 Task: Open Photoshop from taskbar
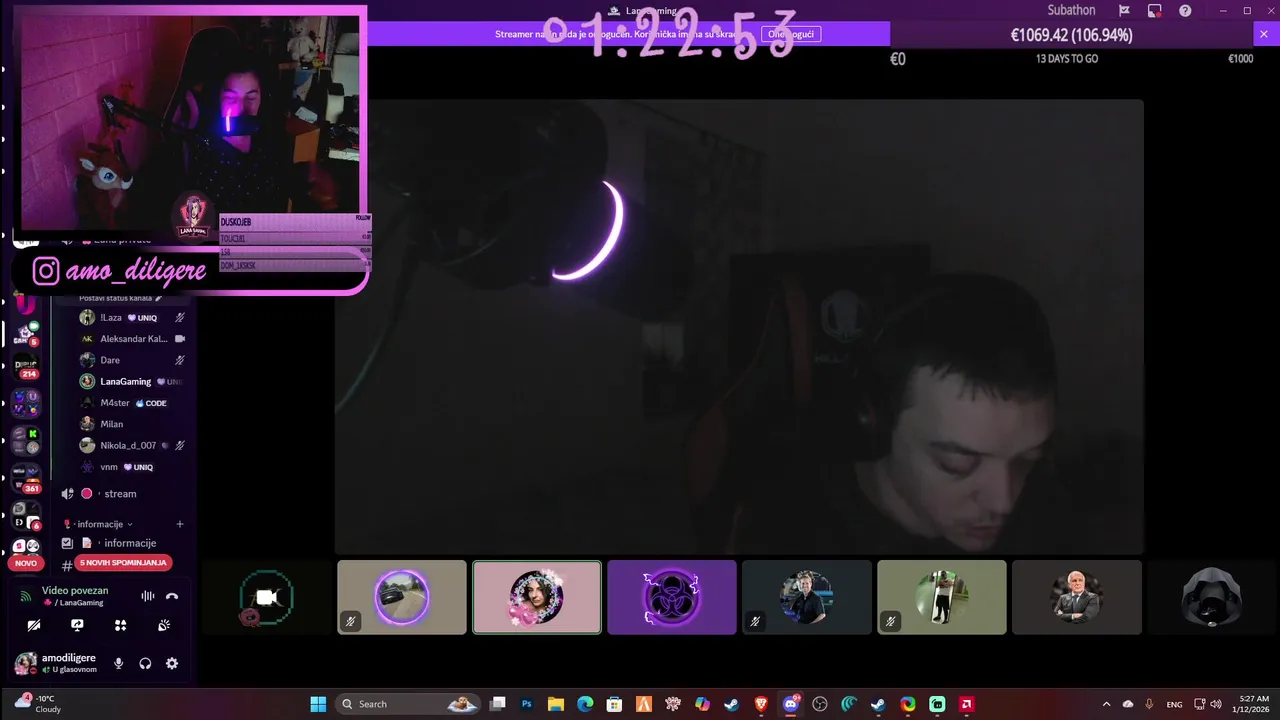[x=527, y=704]
